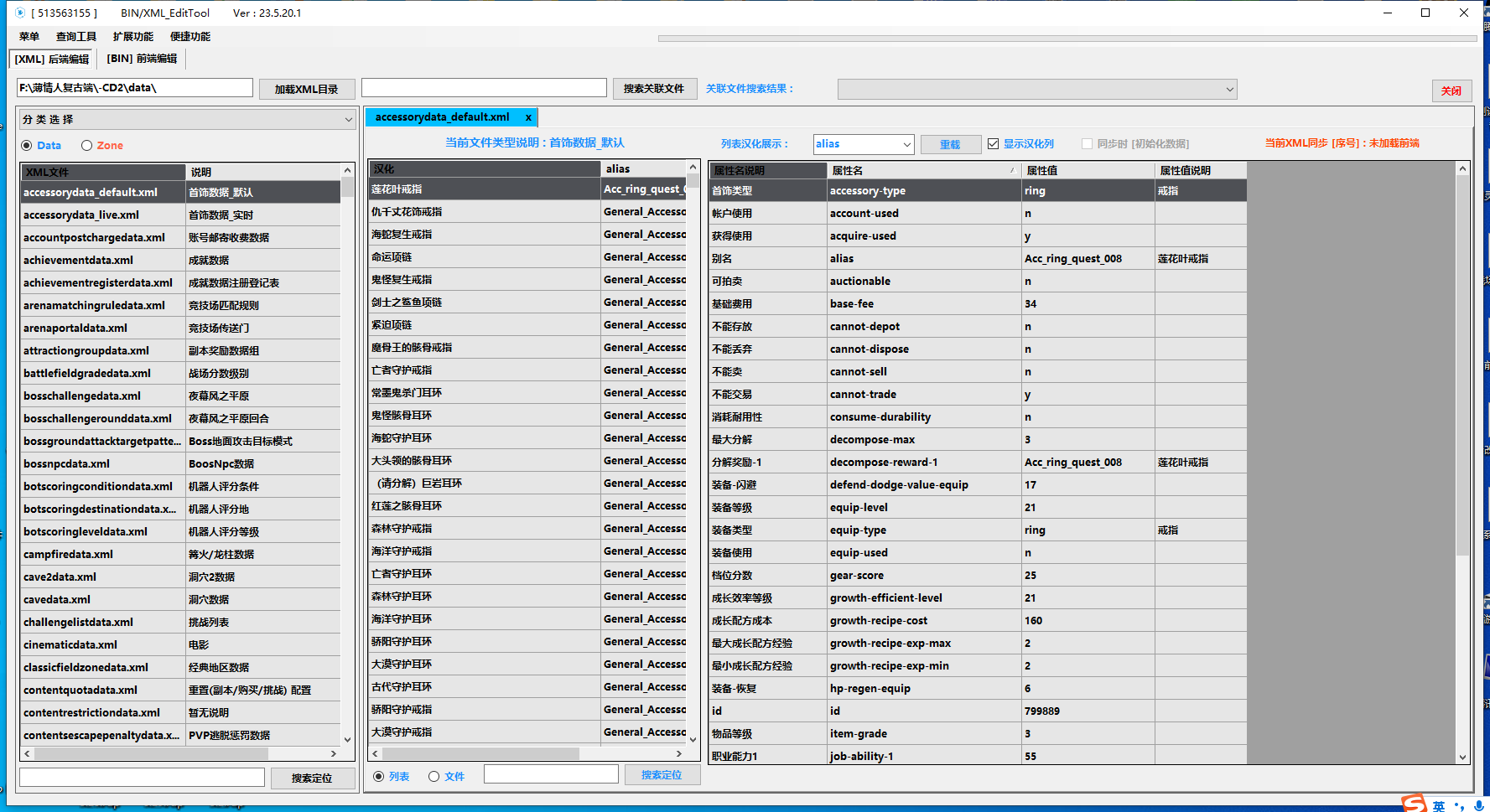The height and width of the screenshot is (812, 1490).
Task: Click the XML文件 column header
Action: point(103,172)
